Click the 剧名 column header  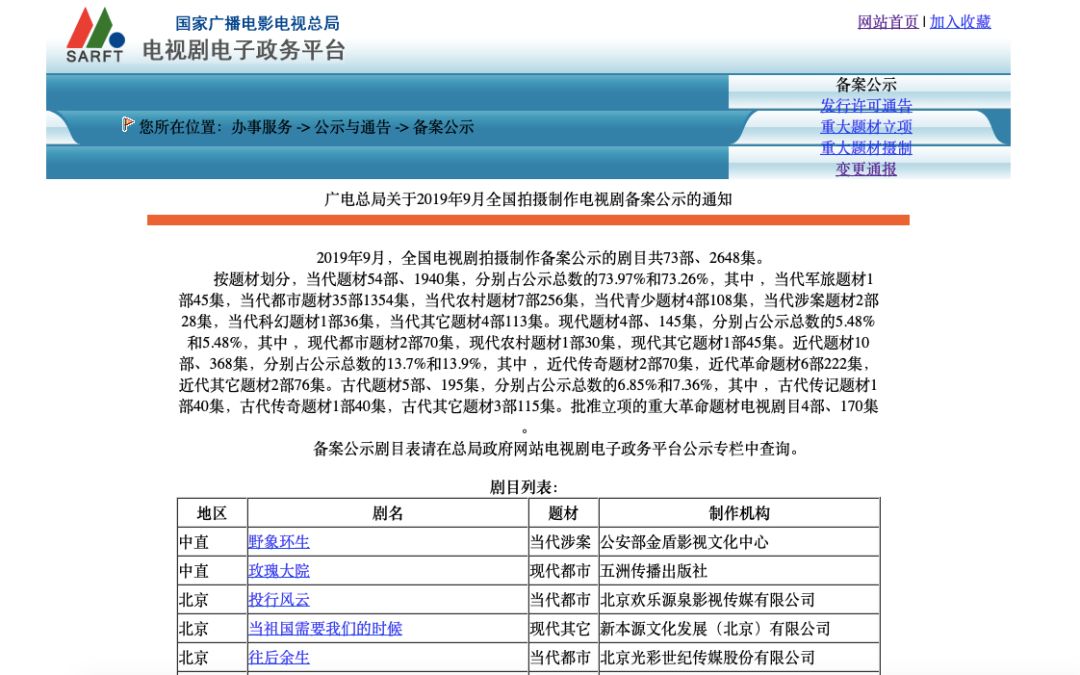[388, 513]
